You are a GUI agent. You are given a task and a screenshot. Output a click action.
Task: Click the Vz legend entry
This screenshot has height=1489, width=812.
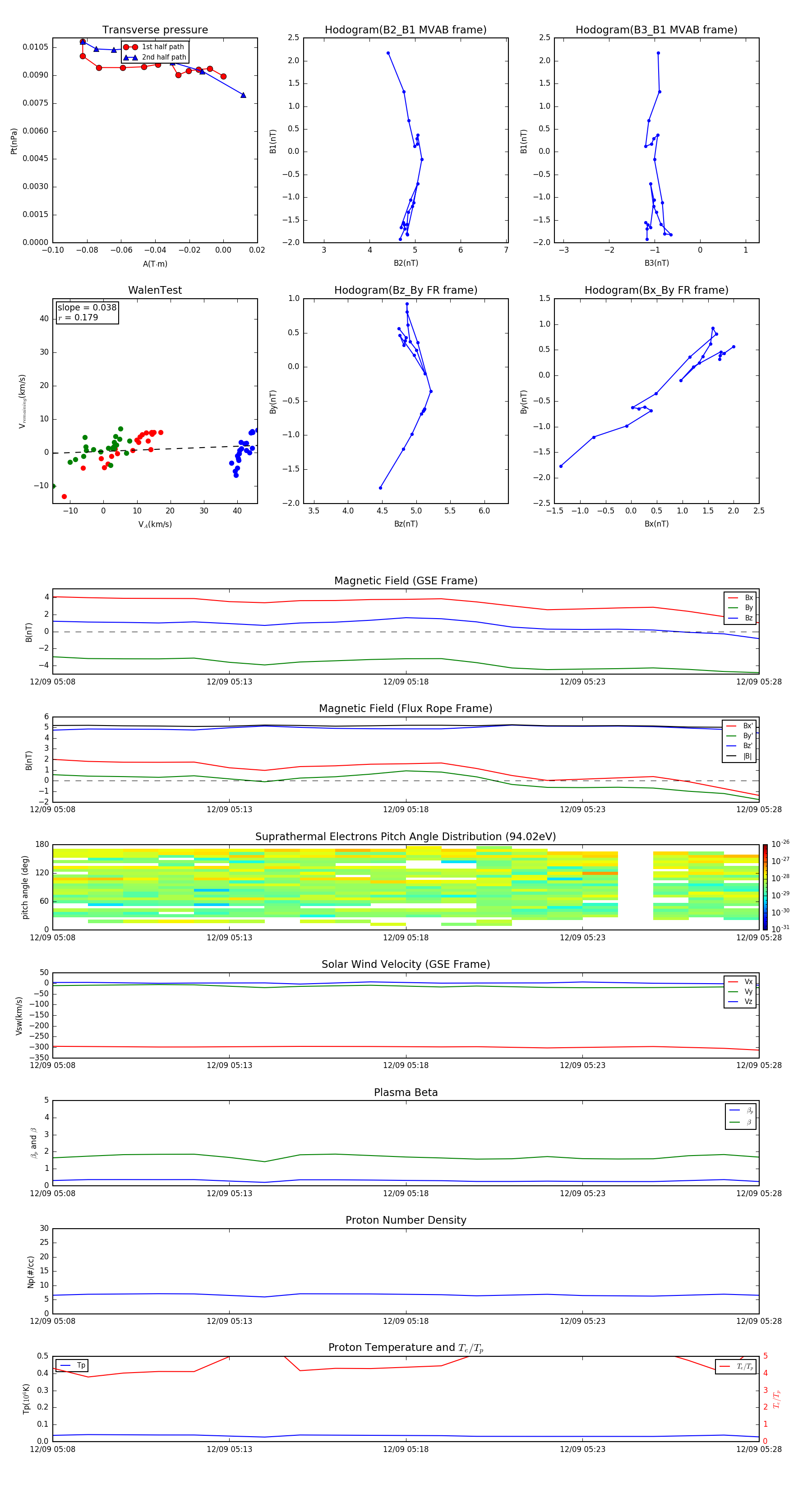click(740, 1001)
